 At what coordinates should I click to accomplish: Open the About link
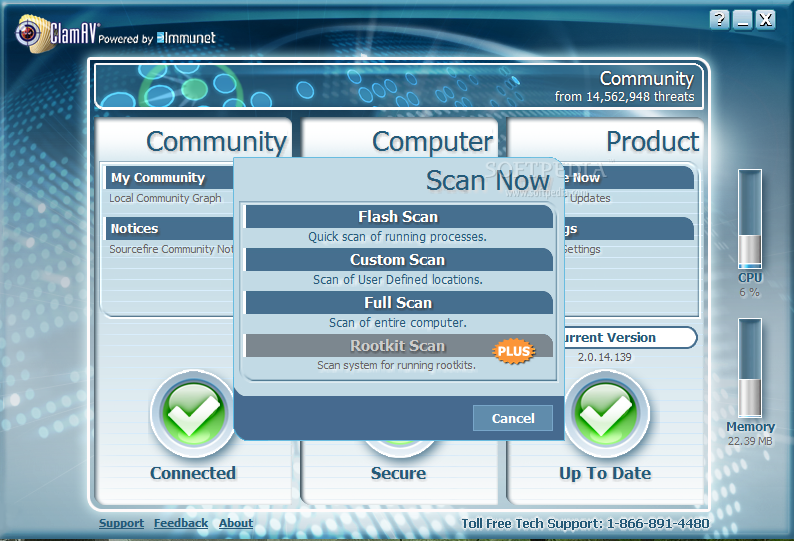click(x=236, y=523)
